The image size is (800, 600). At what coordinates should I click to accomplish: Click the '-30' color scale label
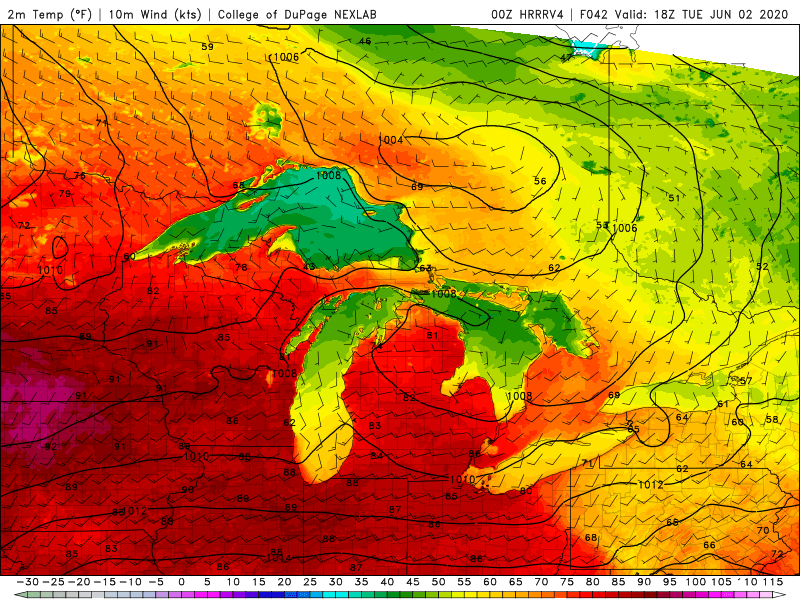click(x=28, y=582)
